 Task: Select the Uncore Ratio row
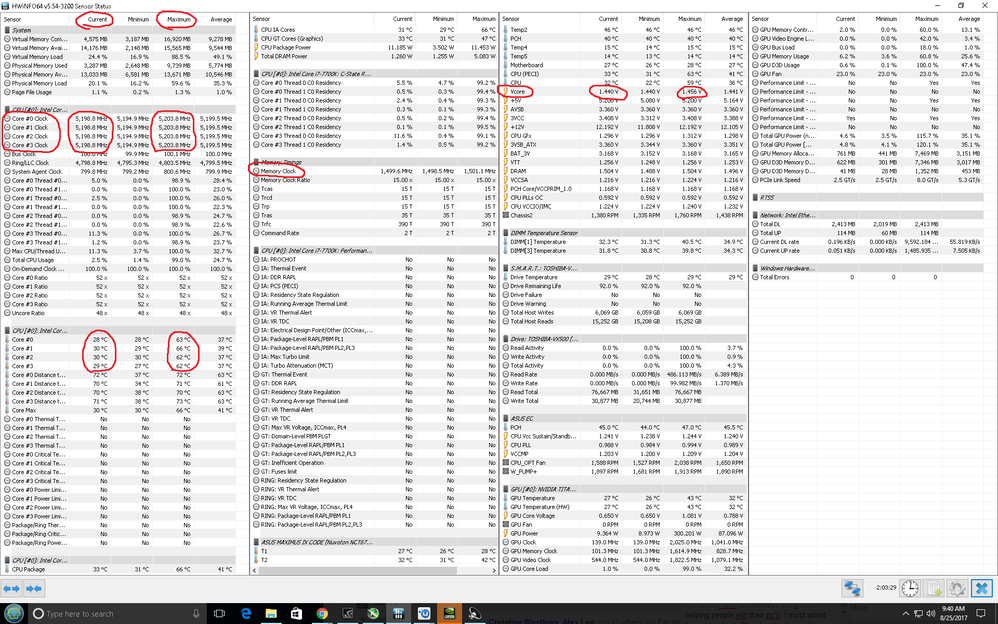119,313
